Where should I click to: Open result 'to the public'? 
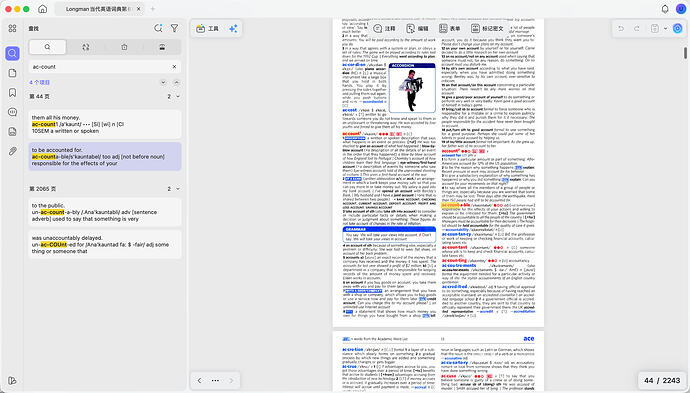point(105,212)
